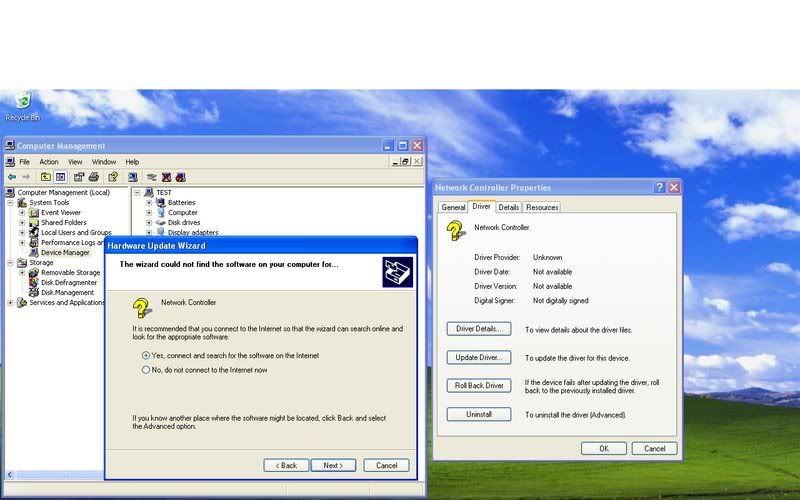
Task: Collapse the Storage tree node
Action: [10, 262]
